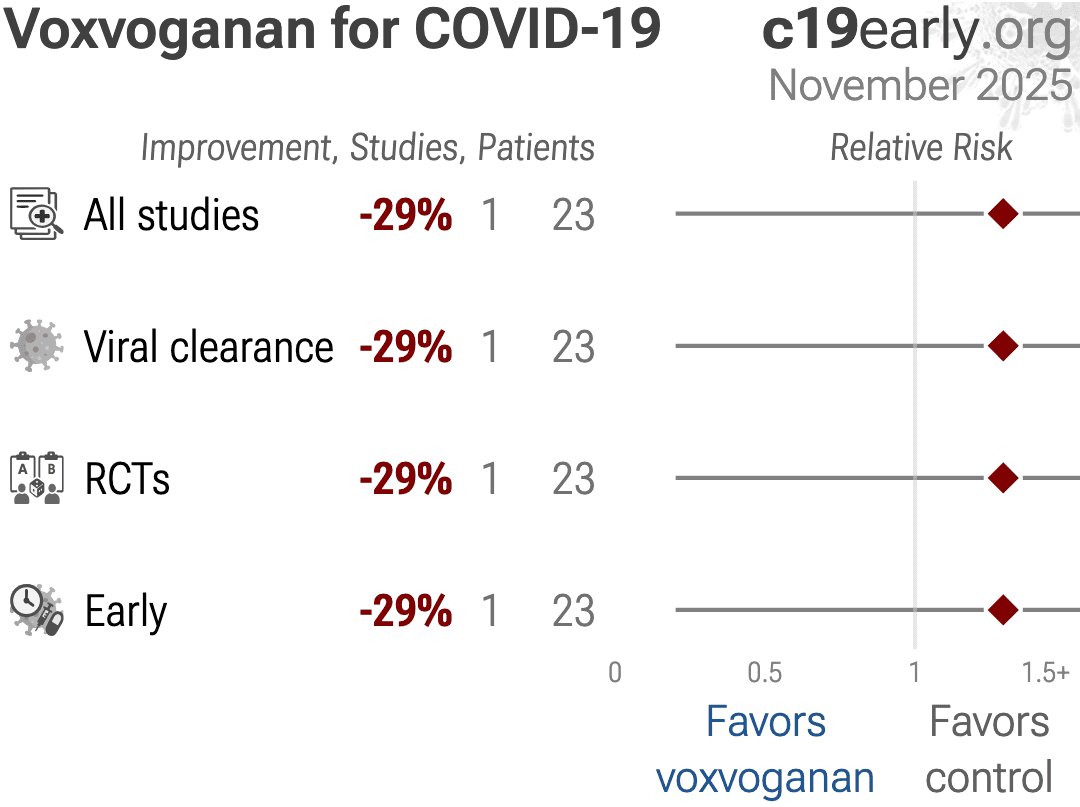Click the Favors voxvoganan axis label
The image size is (1080, 807).
pyautogui.click(x=765, y=750)
